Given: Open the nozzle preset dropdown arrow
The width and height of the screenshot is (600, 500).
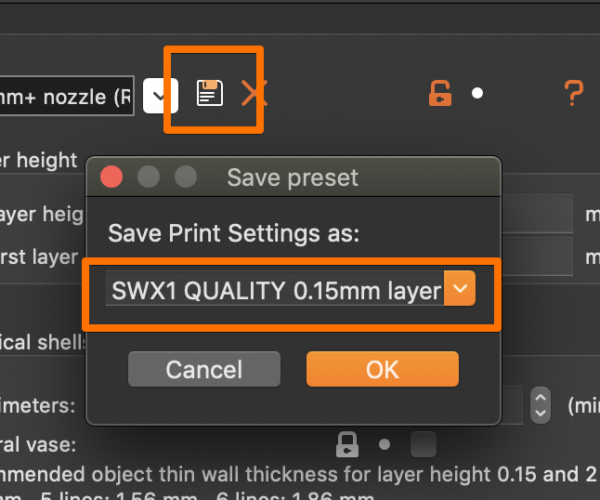Looking at the screenshot, I should coord(160,96).
